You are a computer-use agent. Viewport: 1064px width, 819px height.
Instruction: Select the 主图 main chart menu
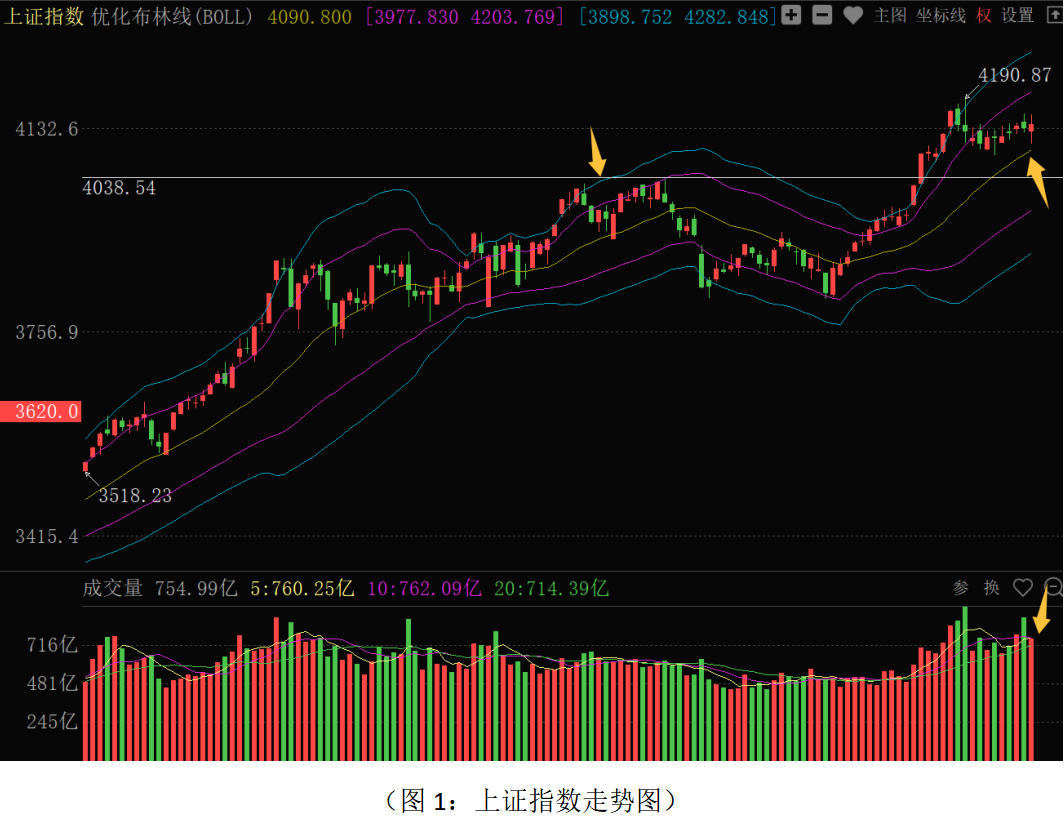[x=890, y=15]
